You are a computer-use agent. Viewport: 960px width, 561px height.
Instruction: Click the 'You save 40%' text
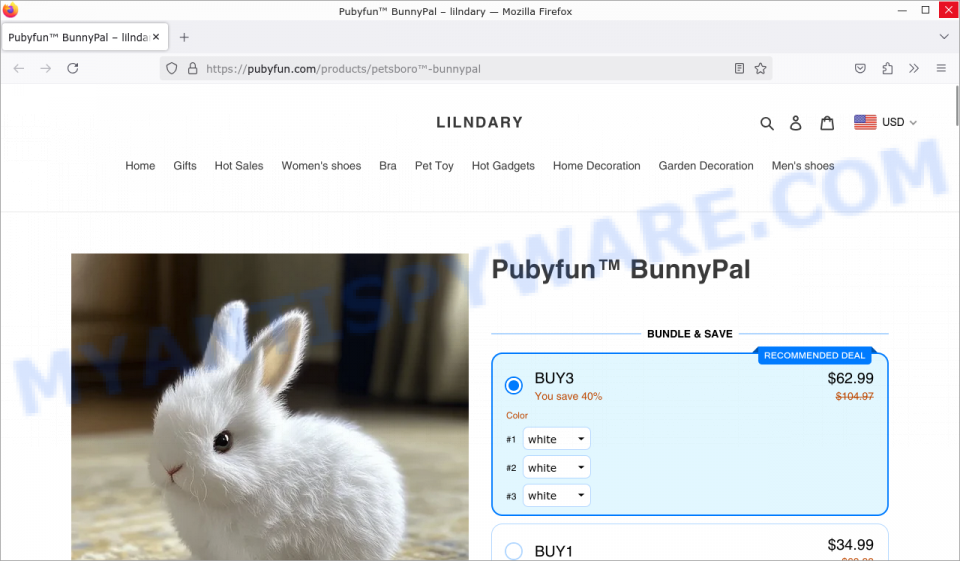[x=568, y=396]
